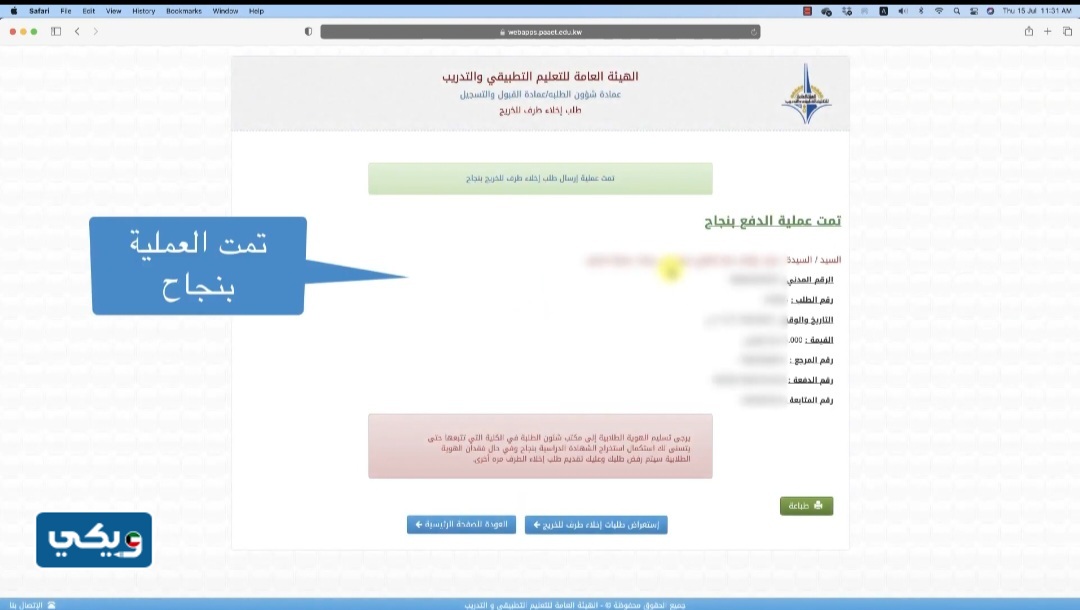The height and width of the screenshot is (610, 1080).
Task: Open the History menu
Action: click(143, 11)
